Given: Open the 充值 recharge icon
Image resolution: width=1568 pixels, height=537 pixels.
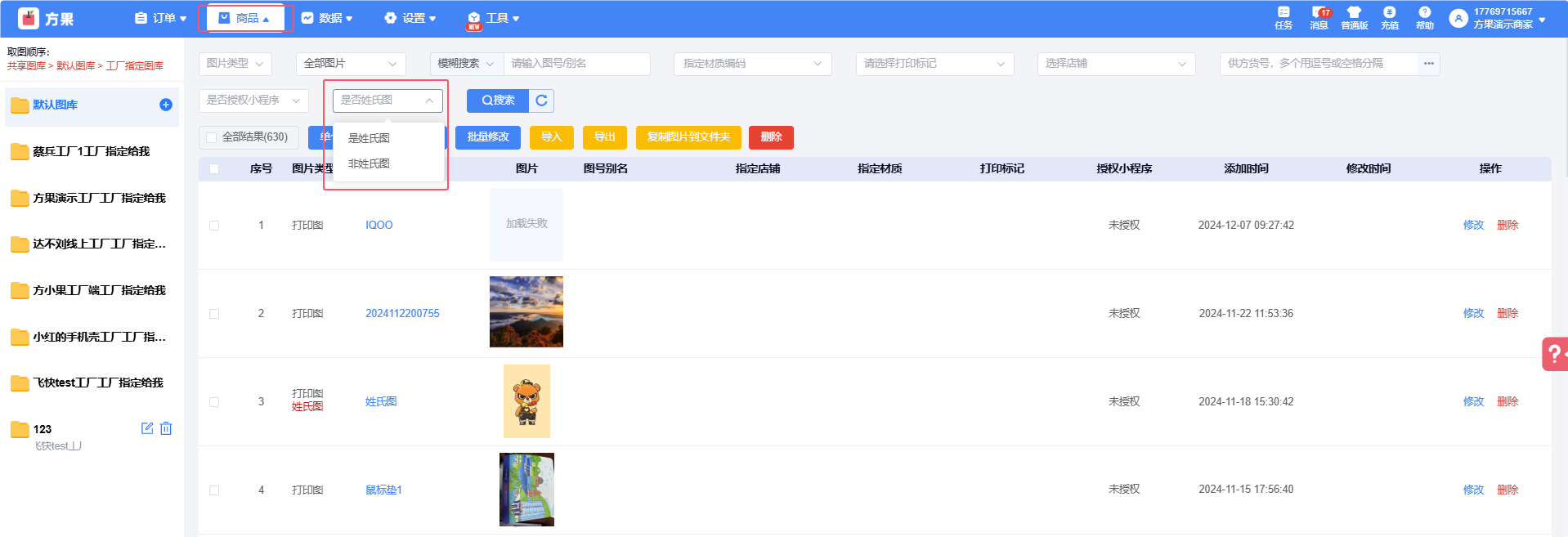Looking at the screenshot, I should tap(1390, 17).
